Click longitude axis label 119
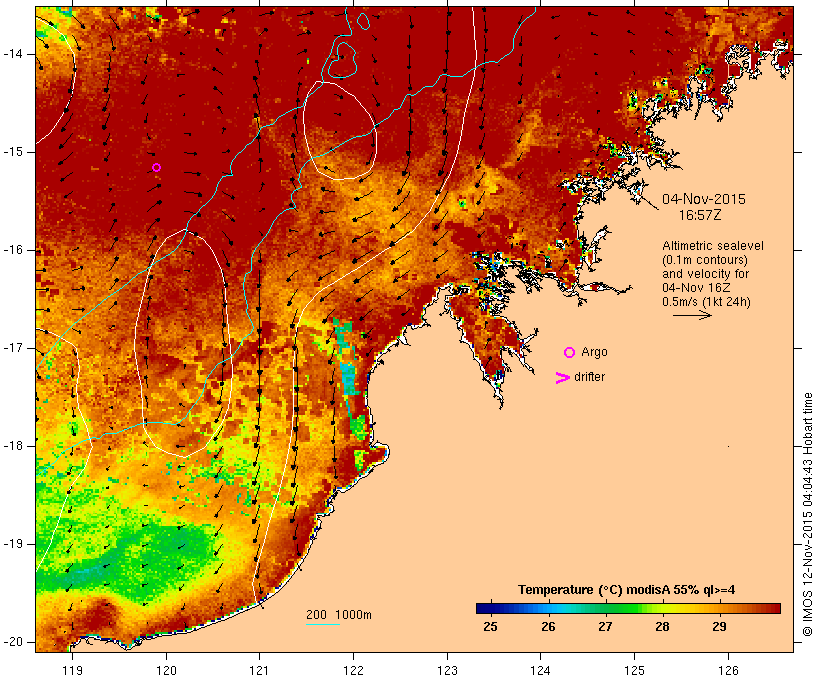Viewport: 820px width, 680px height. [72, 671]
